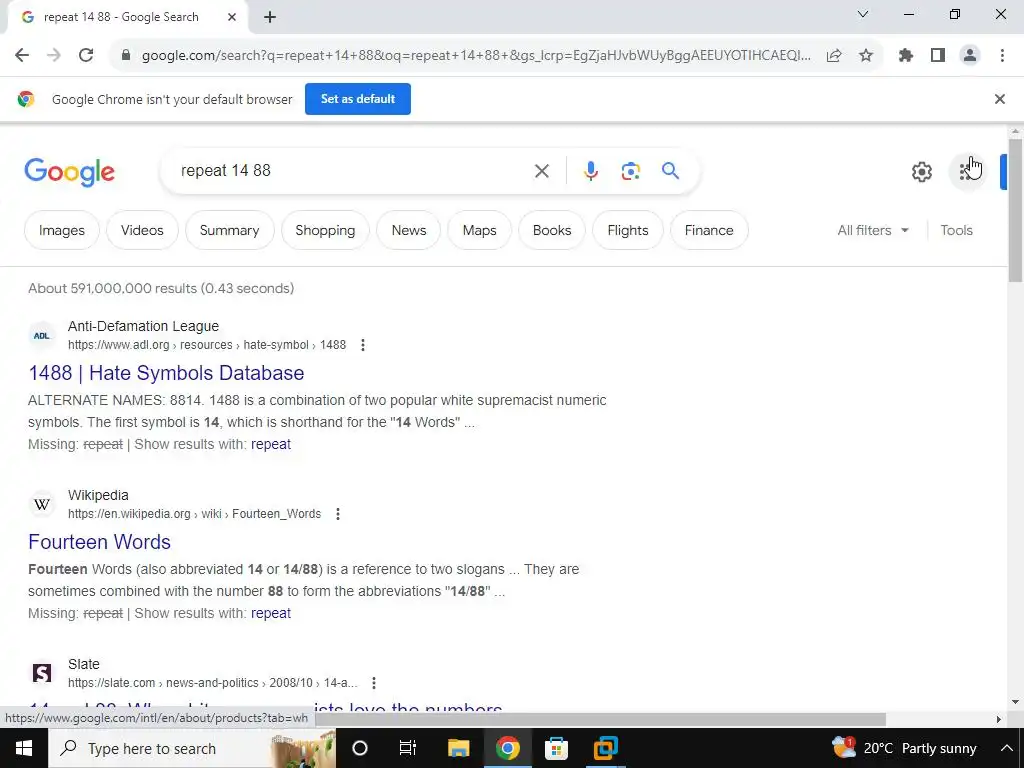Open more options for ADL result
Image resolution: width=1024 pixels, height=768 pixels.
point(362,345)
